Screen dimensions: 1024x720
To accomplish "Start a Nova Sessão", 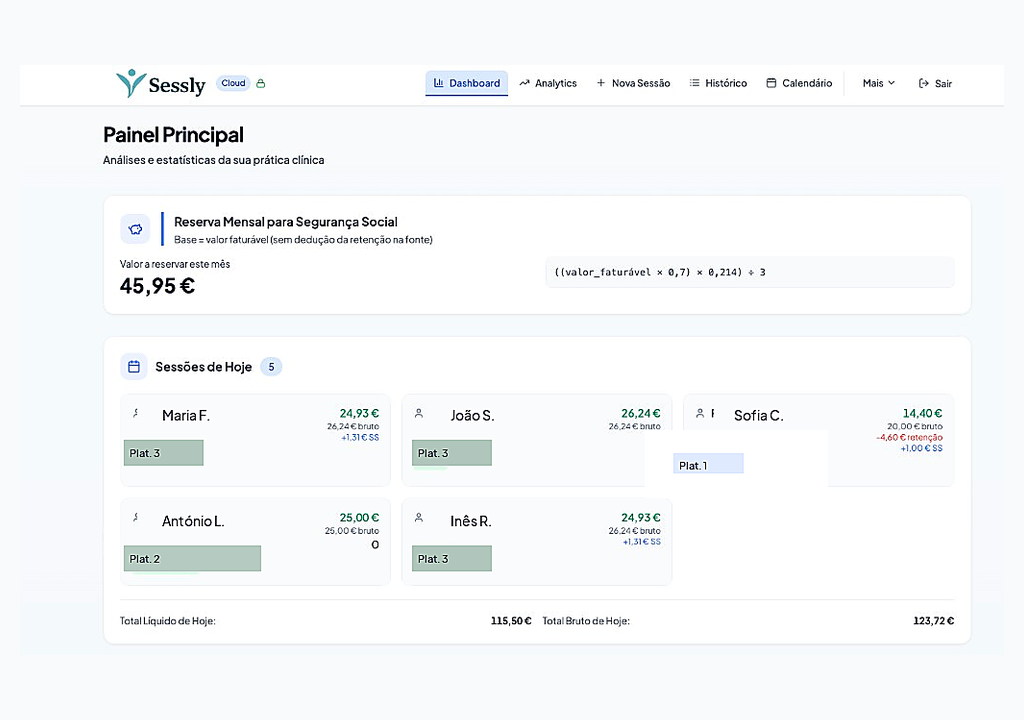I will point(633,83).
